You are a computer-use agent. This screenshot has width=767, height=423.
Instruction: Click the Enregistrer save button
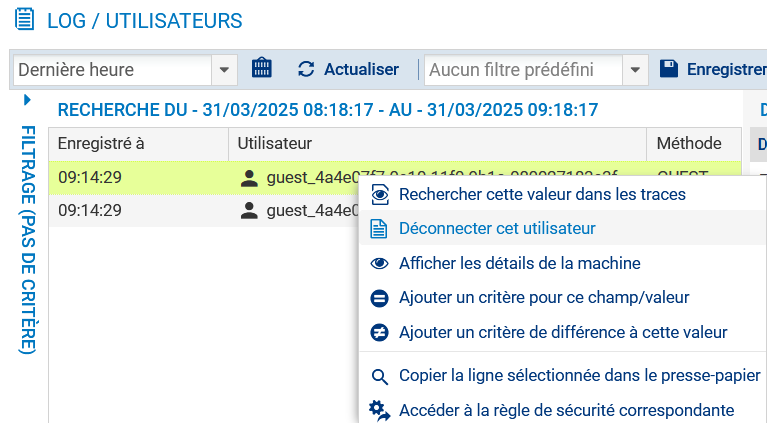tap(712, 69)
